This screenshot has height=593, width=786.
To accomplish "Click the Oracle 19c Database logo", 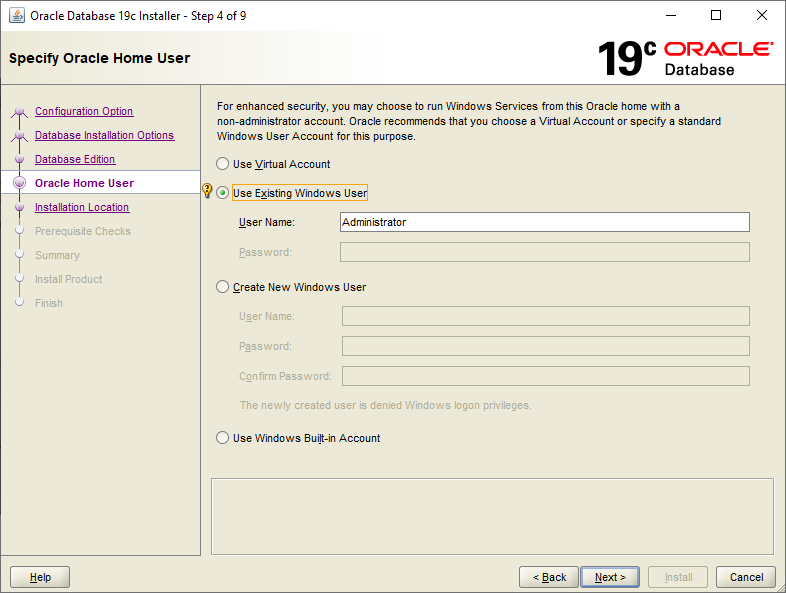I will [x=685, y=59].
